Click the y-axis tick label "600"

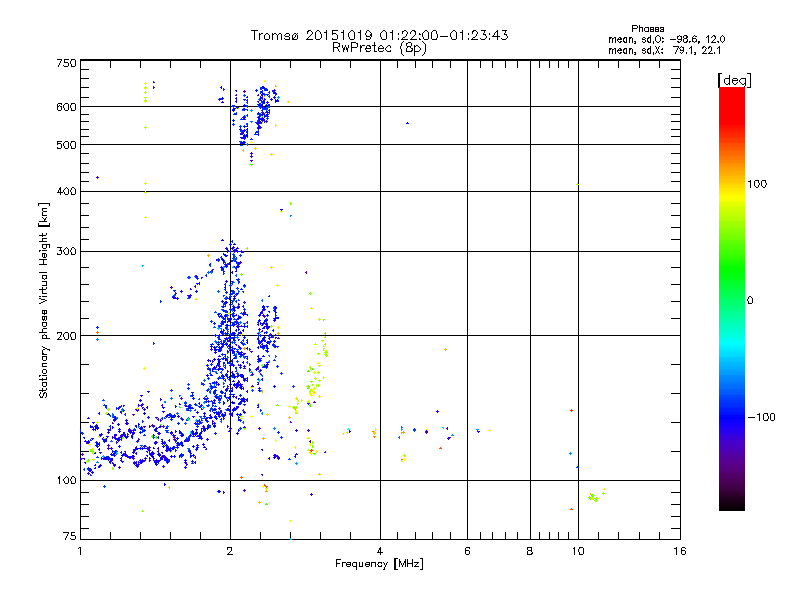tap(66, 107)
